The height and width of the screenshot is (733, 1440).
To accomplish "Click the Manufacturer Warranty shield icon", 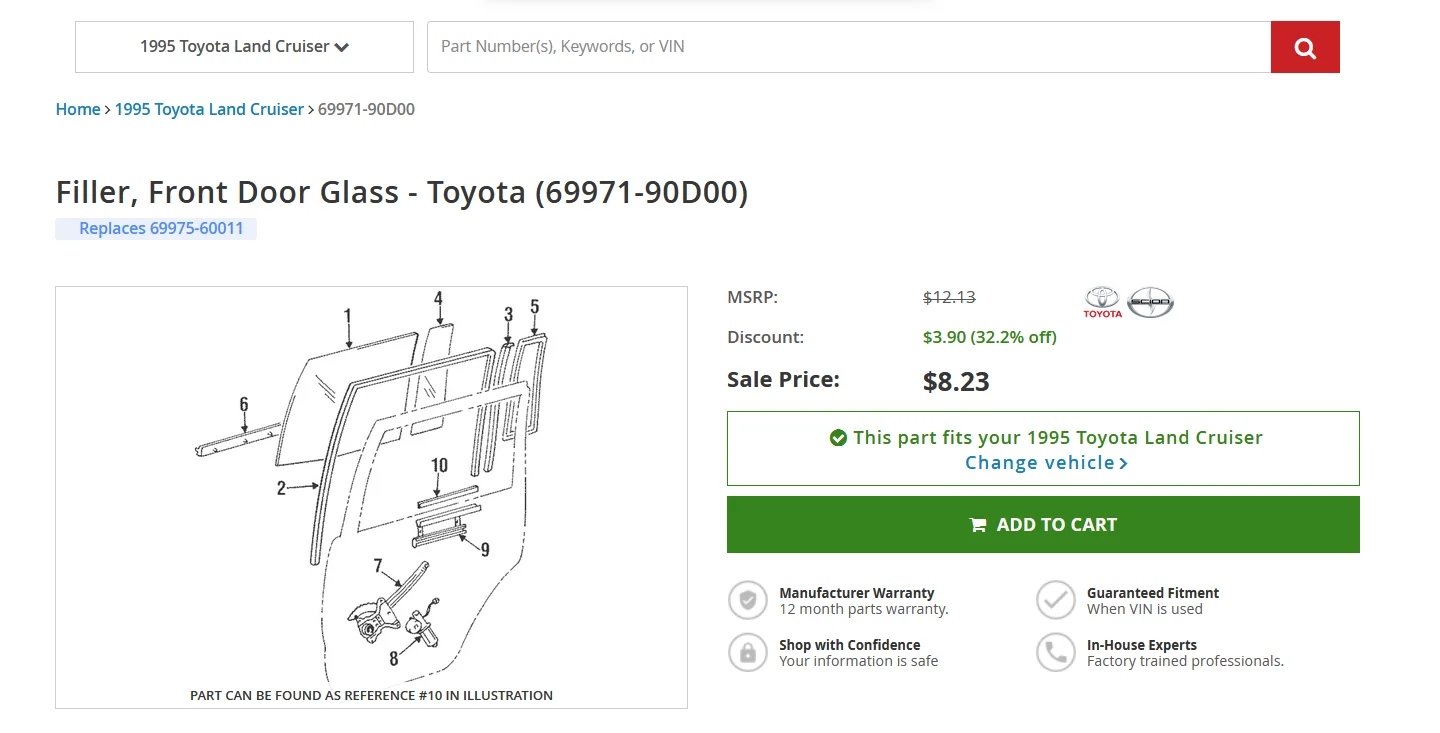I will 747,600.
